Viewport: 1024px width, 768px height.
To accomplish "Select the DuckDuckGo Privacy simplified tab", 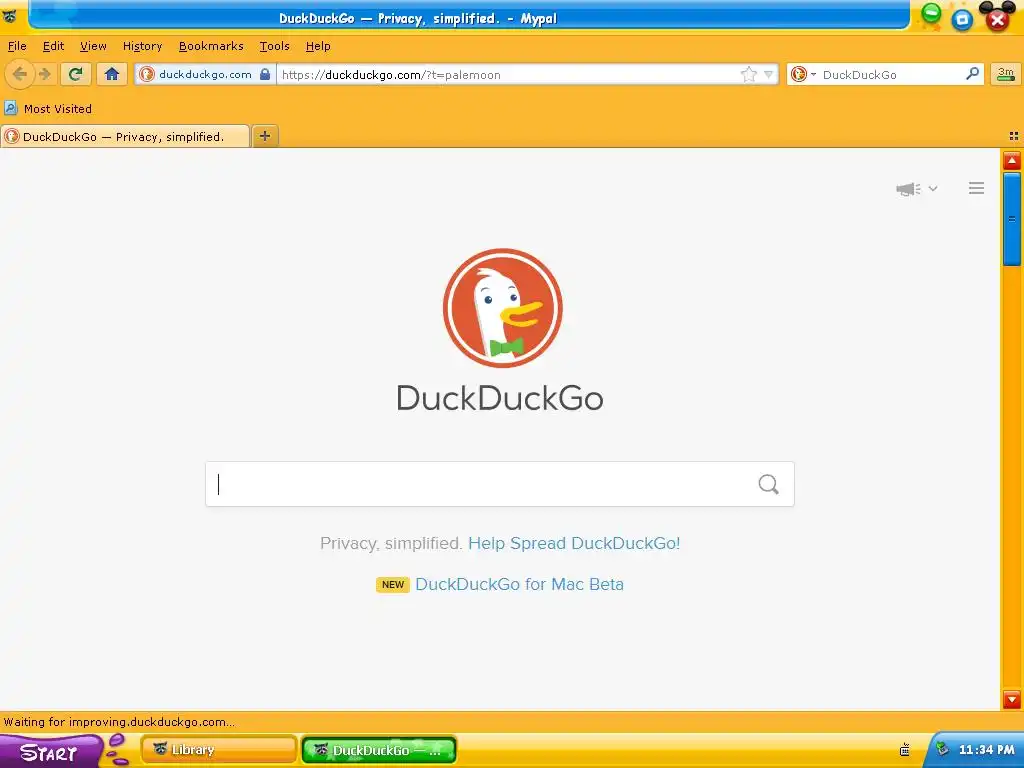I will 125,136.
